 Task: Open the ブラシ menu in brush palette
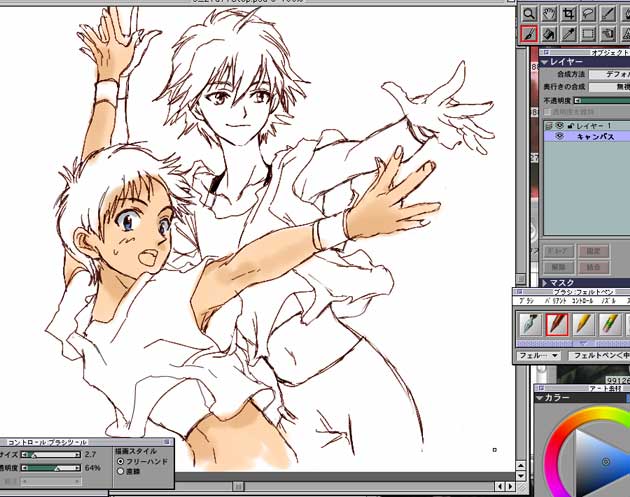(526, 301)
